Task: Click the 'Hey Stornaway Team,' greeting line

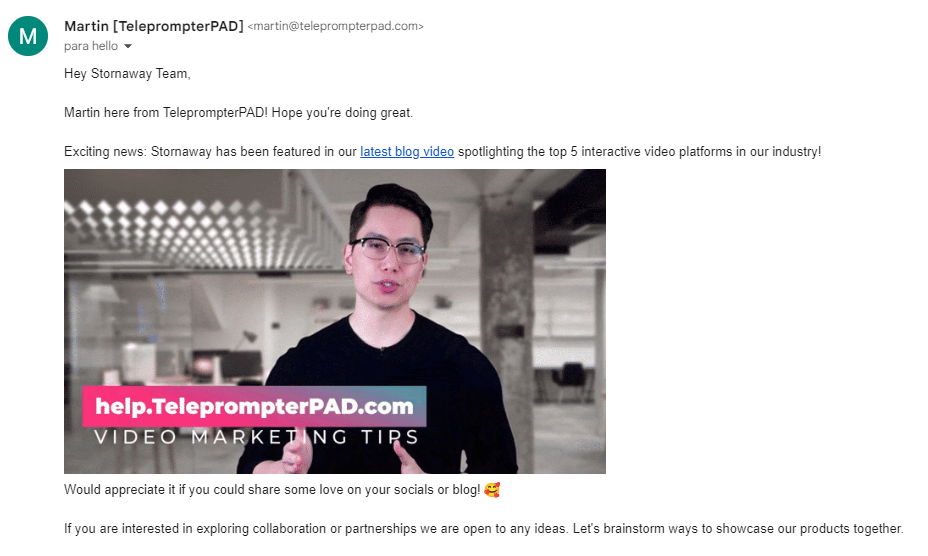Action: (x=127, y=73)
